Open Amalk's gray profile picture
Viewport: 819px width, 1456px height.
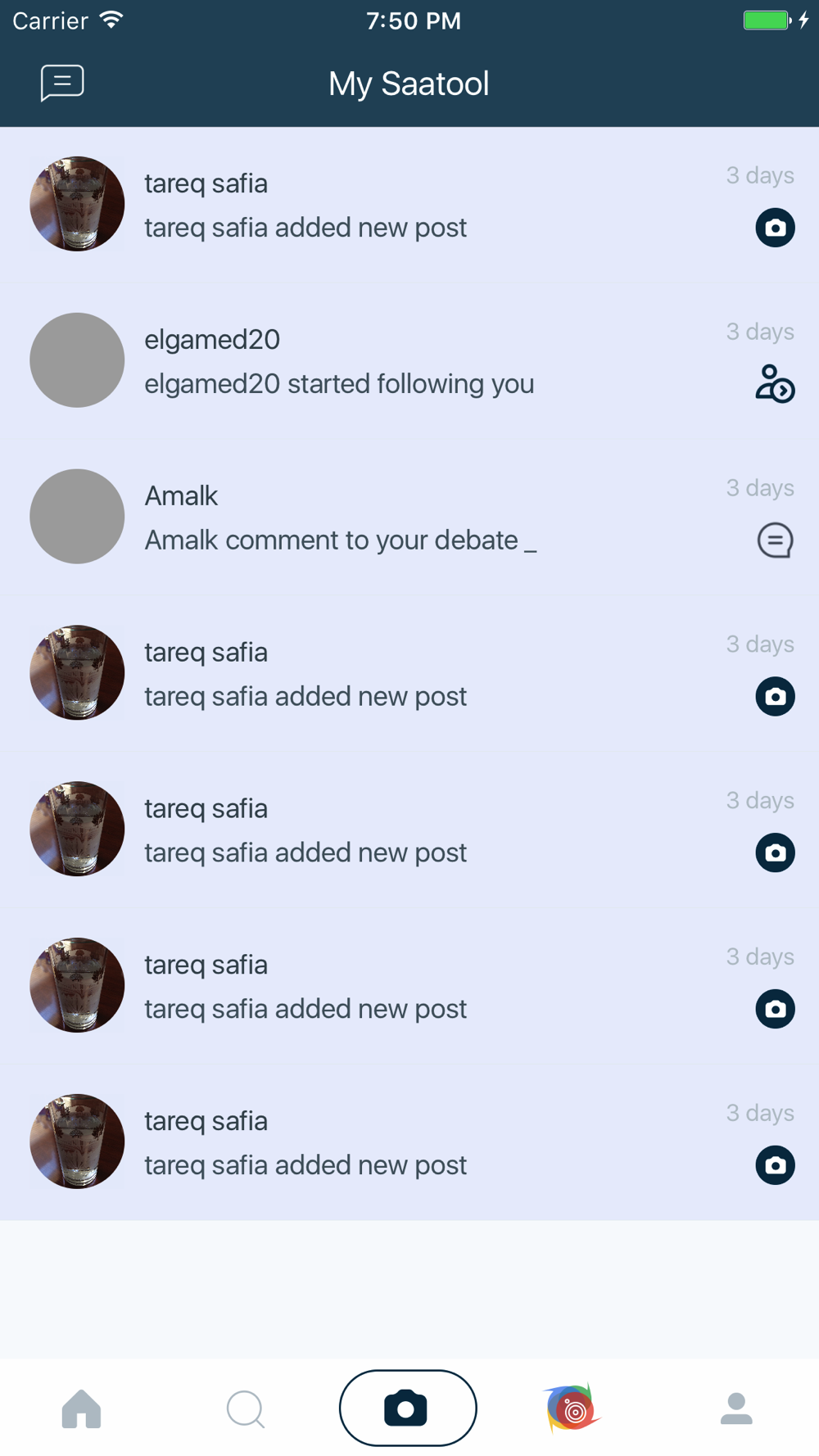coord(77,517)
